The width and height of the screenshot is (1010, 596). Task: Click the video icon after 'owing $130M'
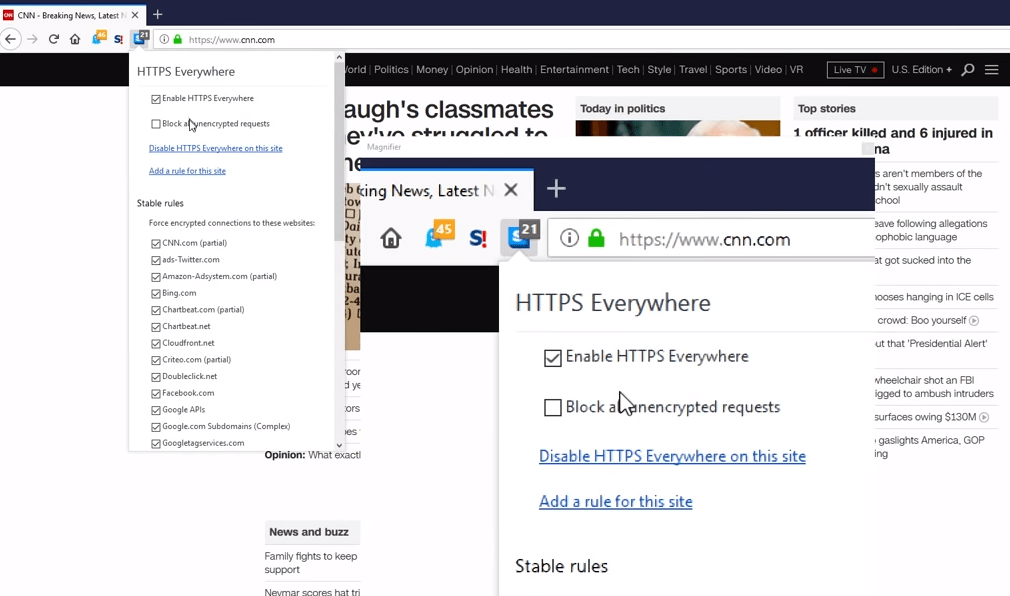tap(984, 417)
